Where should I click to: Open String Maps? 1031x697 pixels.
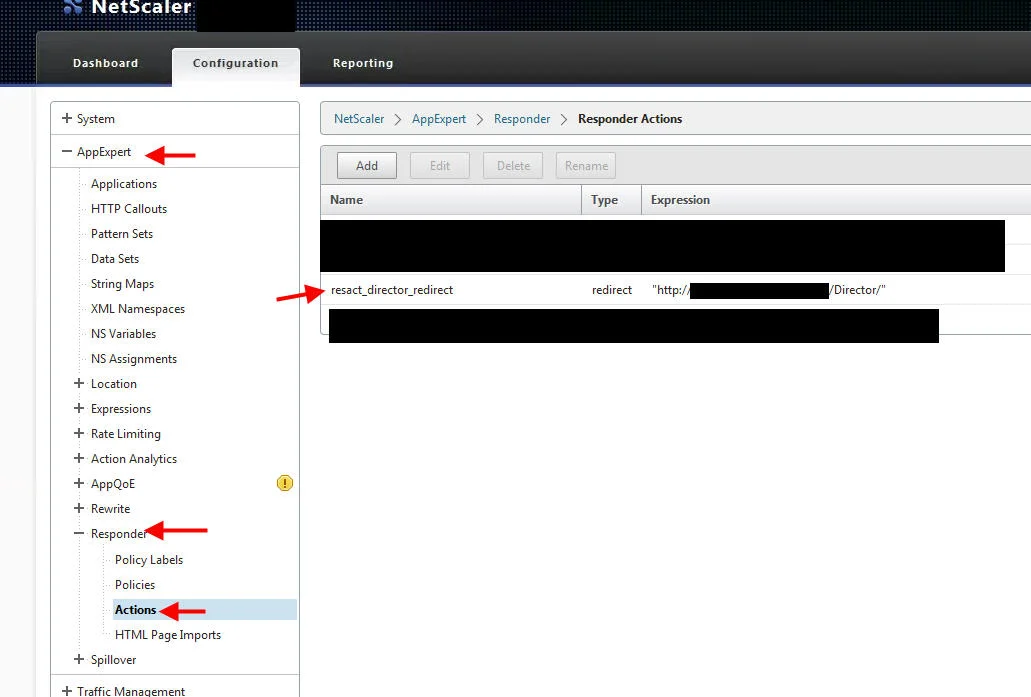tap(122, 283)
